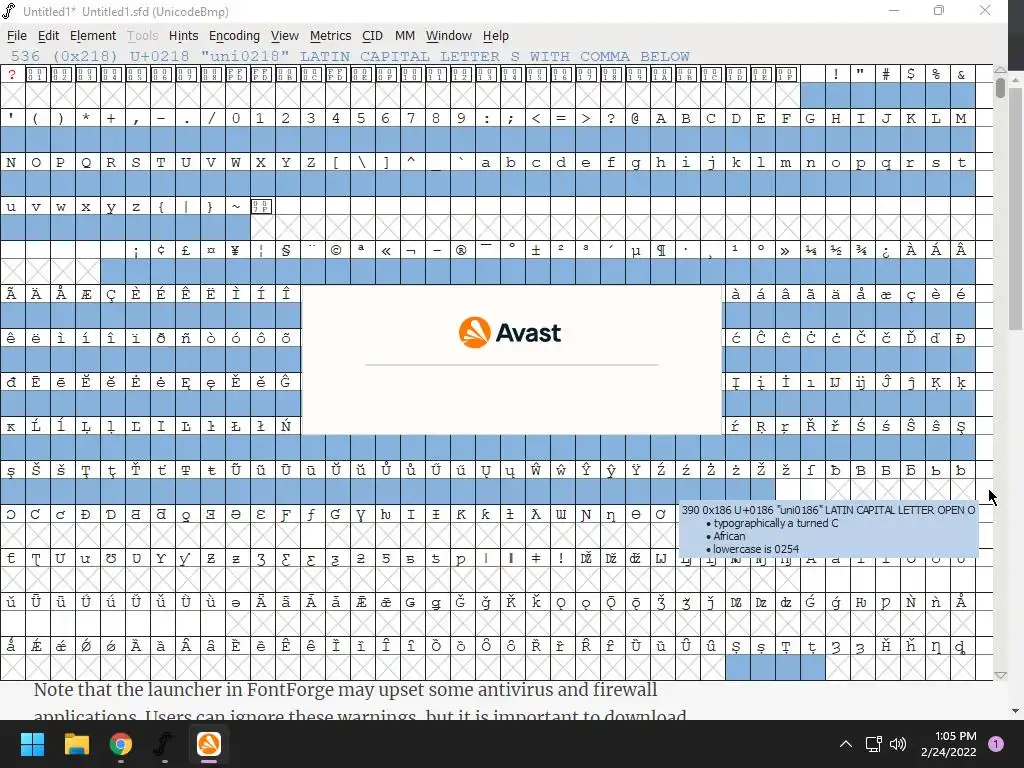Open the Help menu
This screenshot has width=1024, height=768.
(496, 36)
